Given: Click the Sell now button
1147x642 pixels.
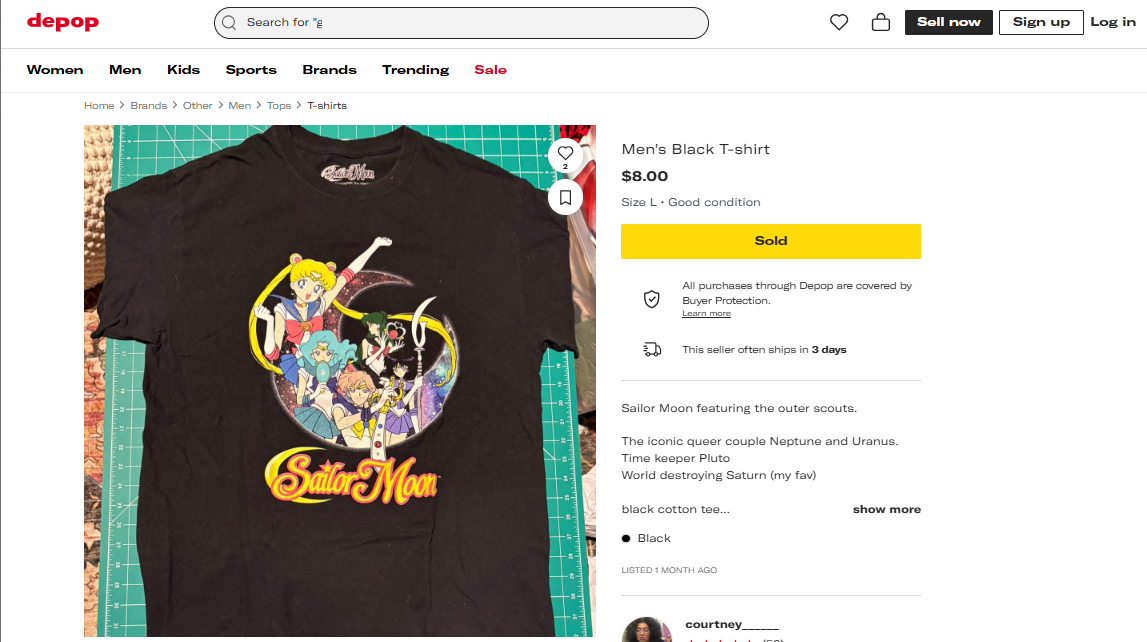Looking at the screenshot, I should coord(948,22).
